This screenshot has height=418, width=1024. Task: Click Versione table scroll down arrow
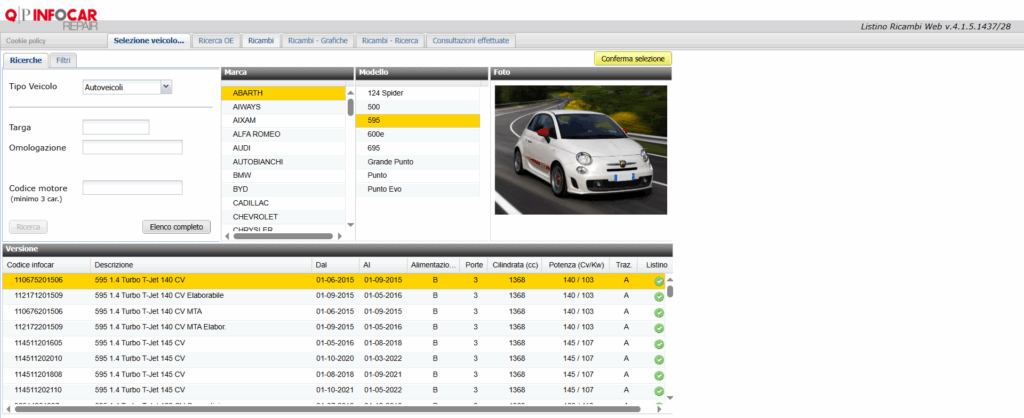click(x=669, y=397)
